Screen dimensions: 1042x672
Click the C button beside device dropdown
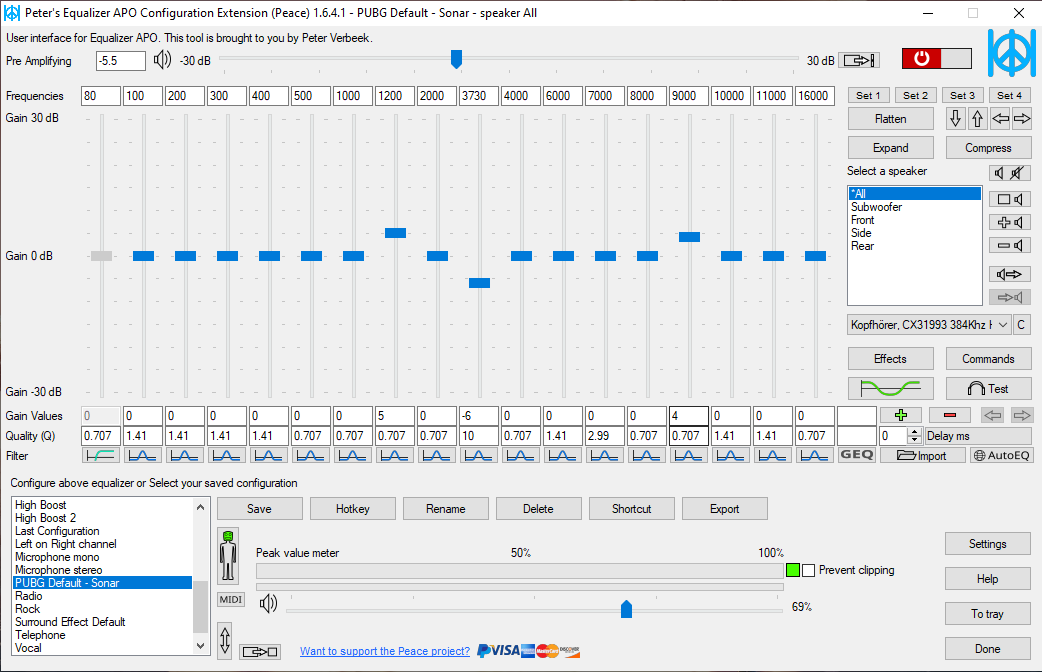tap(1021, 325)
